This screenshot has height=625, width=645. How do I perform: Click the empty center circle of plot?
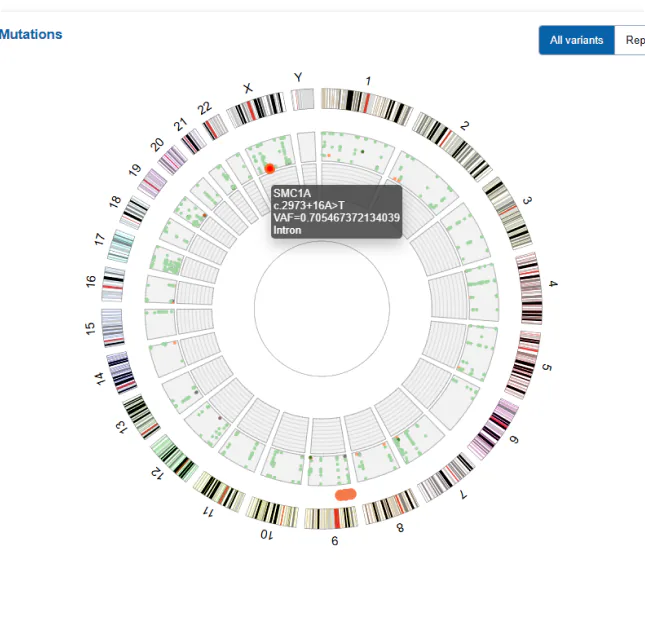tap(322, 309)
